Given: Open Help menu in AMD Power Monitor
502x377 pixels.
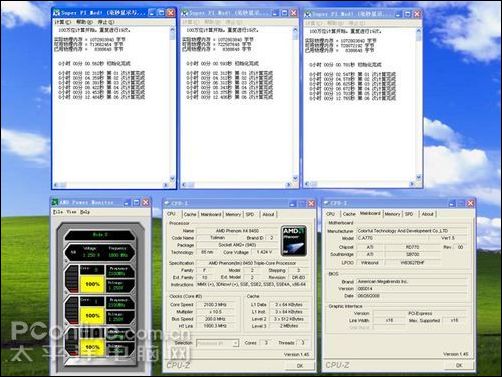Looking at the screenshot, I should click(85, 212).
